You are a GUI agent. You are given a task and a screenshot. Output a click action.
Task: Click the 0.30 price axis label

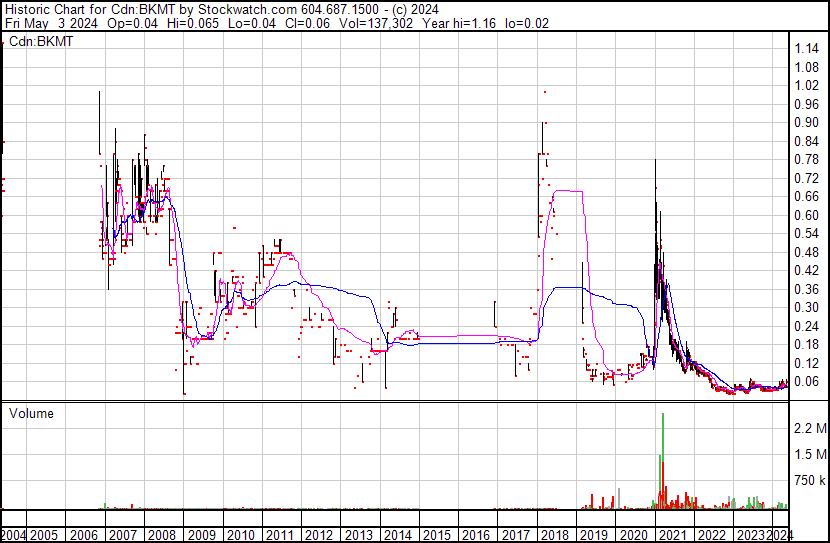(x=807, y=307)
